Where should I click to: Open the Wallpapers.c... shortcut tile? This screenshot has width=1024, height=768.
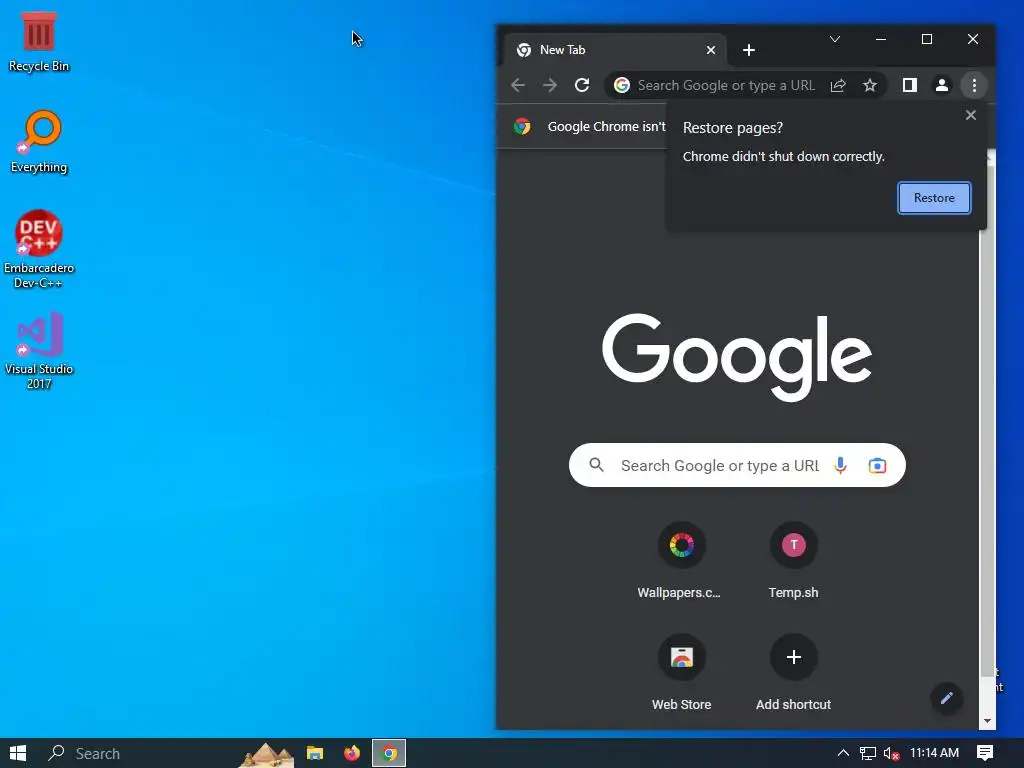[681, 562]
